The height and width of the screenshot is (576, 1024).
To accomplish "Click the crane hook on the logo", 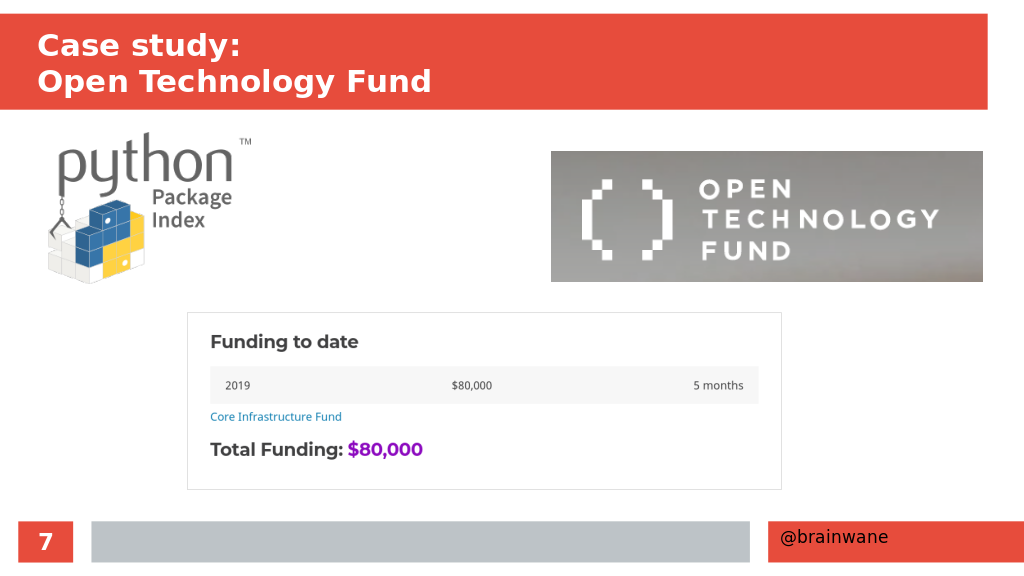I will click(61, 217).
